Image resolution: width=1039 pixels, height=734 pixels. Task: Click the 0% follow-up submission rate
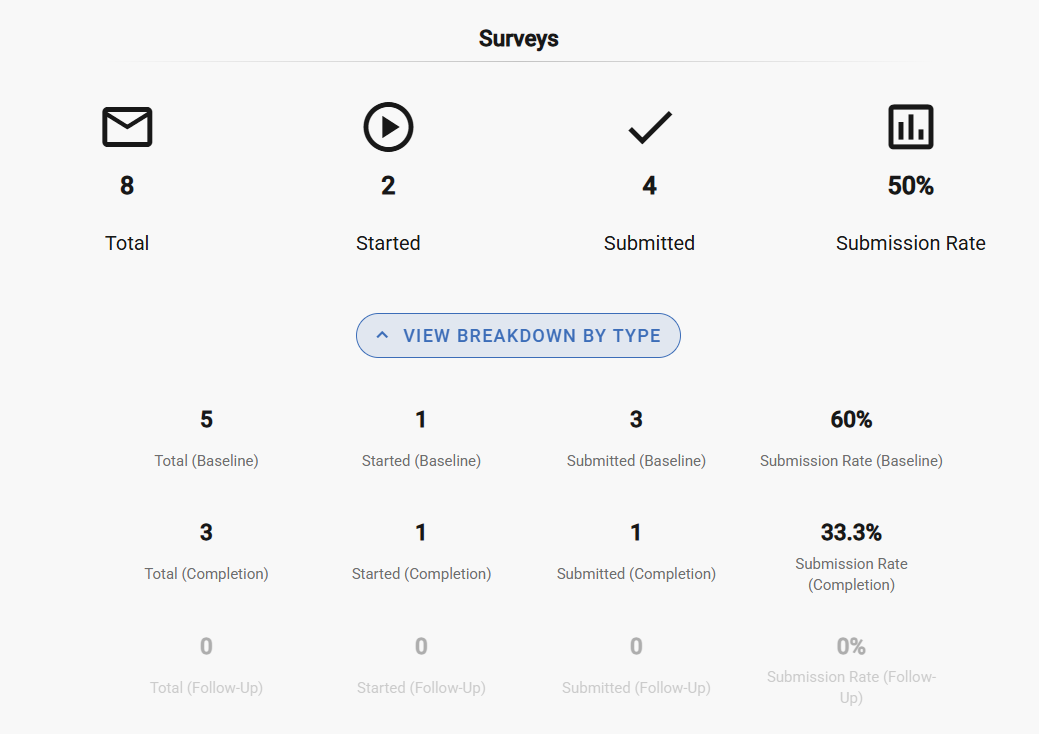pos(851,646)
